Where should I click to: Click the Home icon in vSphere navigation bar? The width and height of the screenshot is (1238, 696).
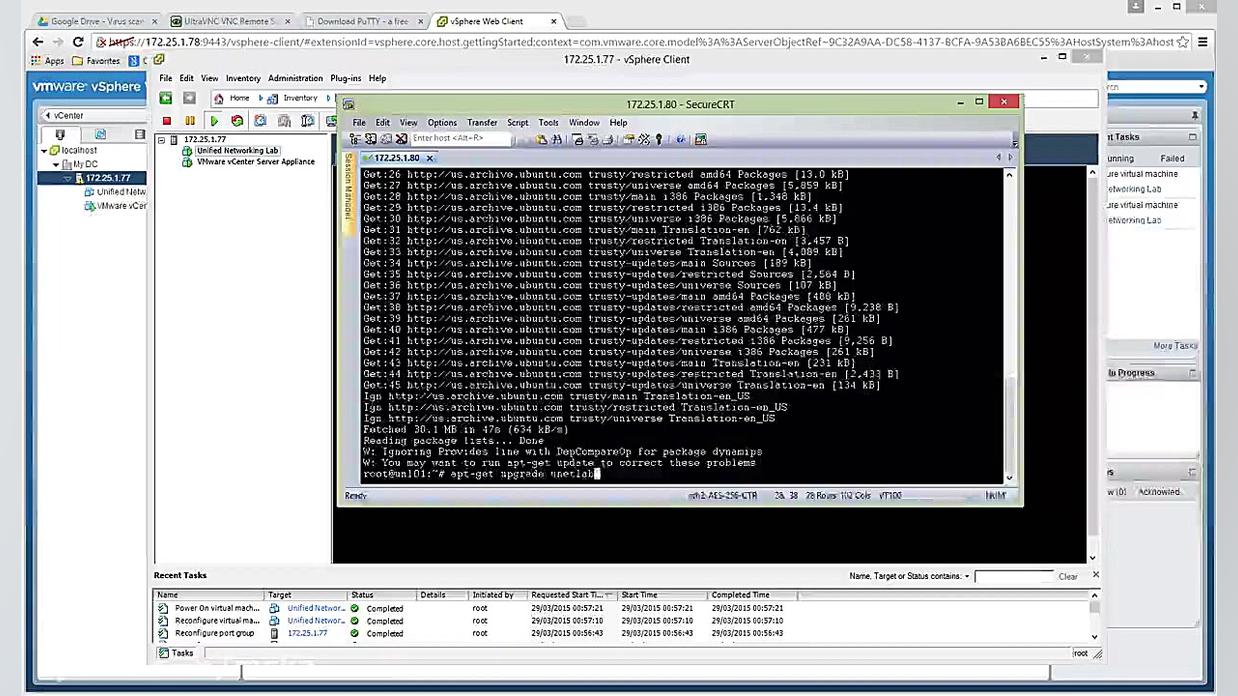[219, 98]
